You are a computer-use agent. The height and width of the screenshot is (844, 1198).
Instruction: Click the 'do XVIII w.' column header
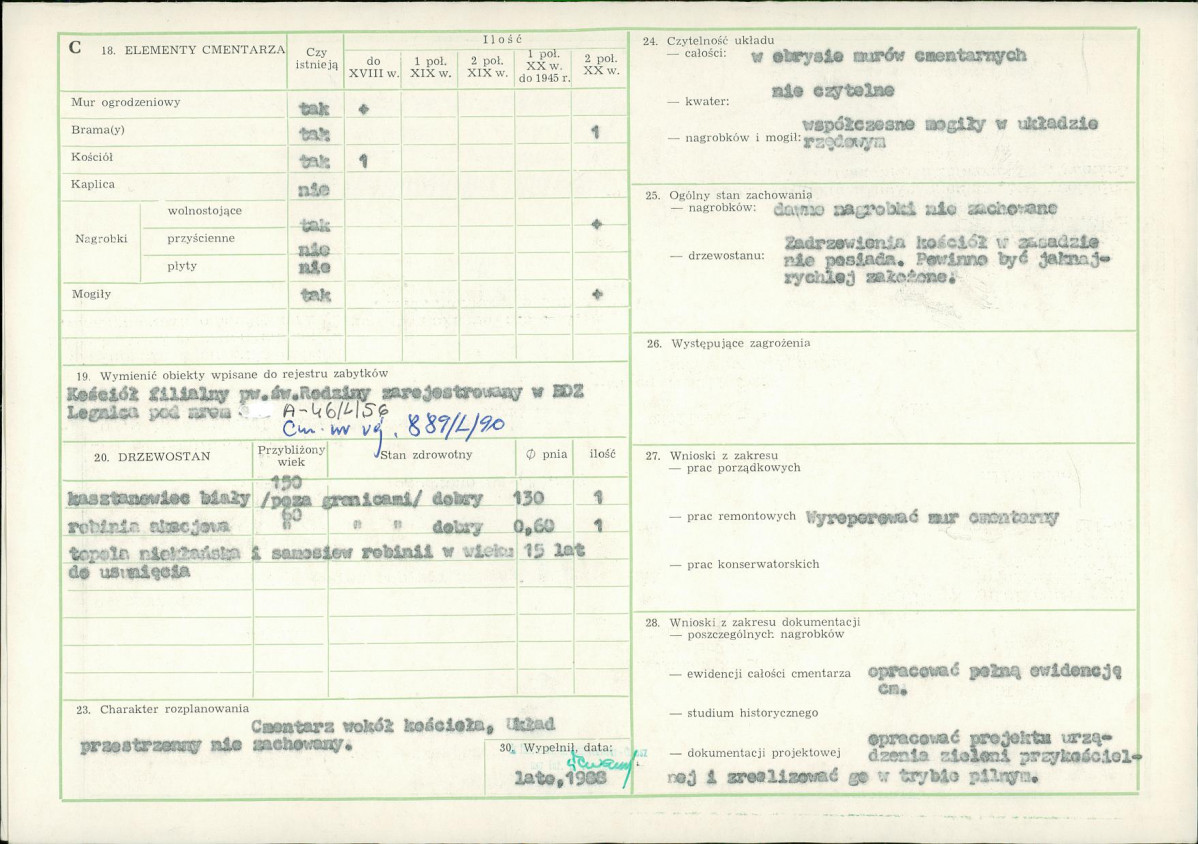tap(372, 67)
